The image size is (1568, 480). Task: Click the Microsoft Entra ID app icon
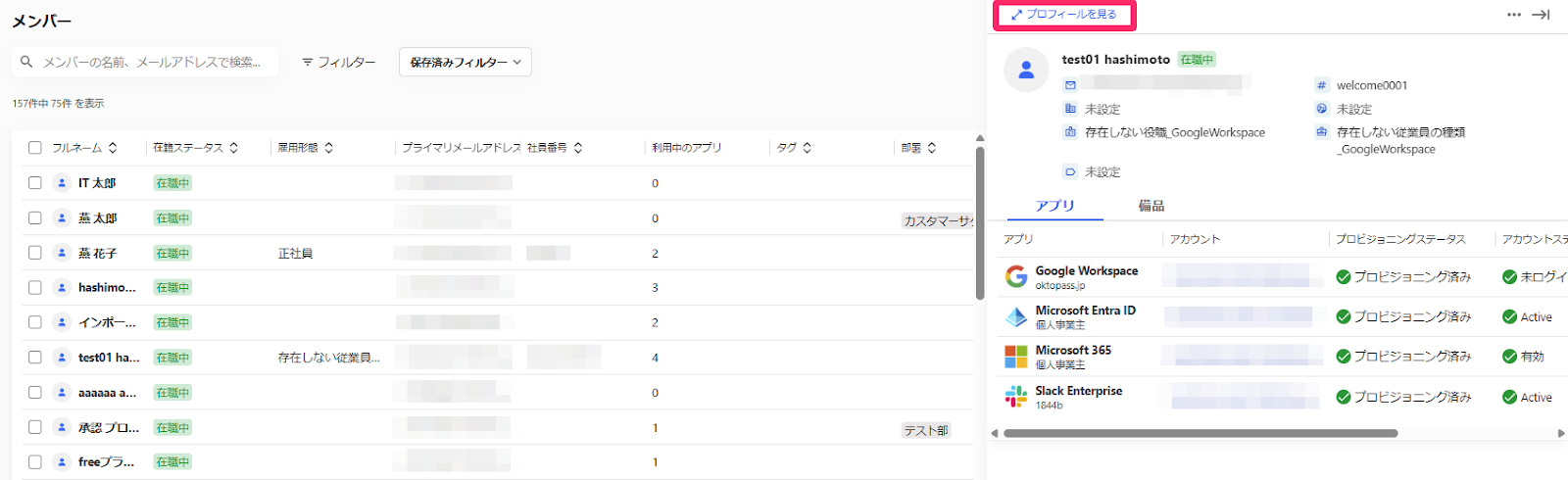(x=1016, y=316)
